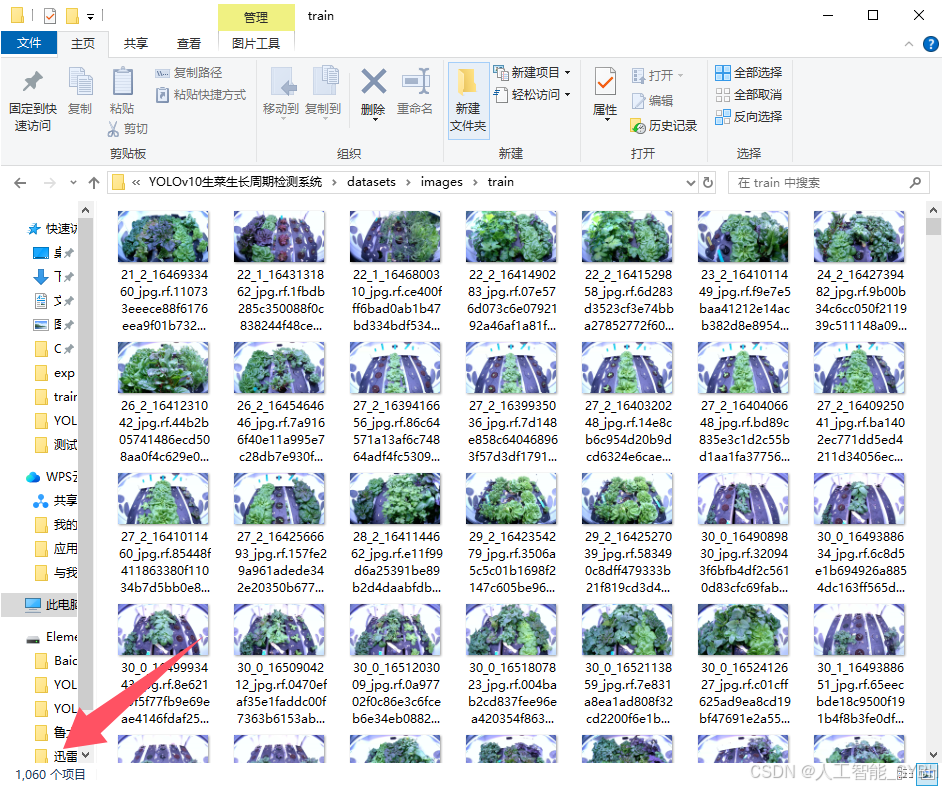
Task: Click the title bar properties checkmark icon
Action: point(50,16)
